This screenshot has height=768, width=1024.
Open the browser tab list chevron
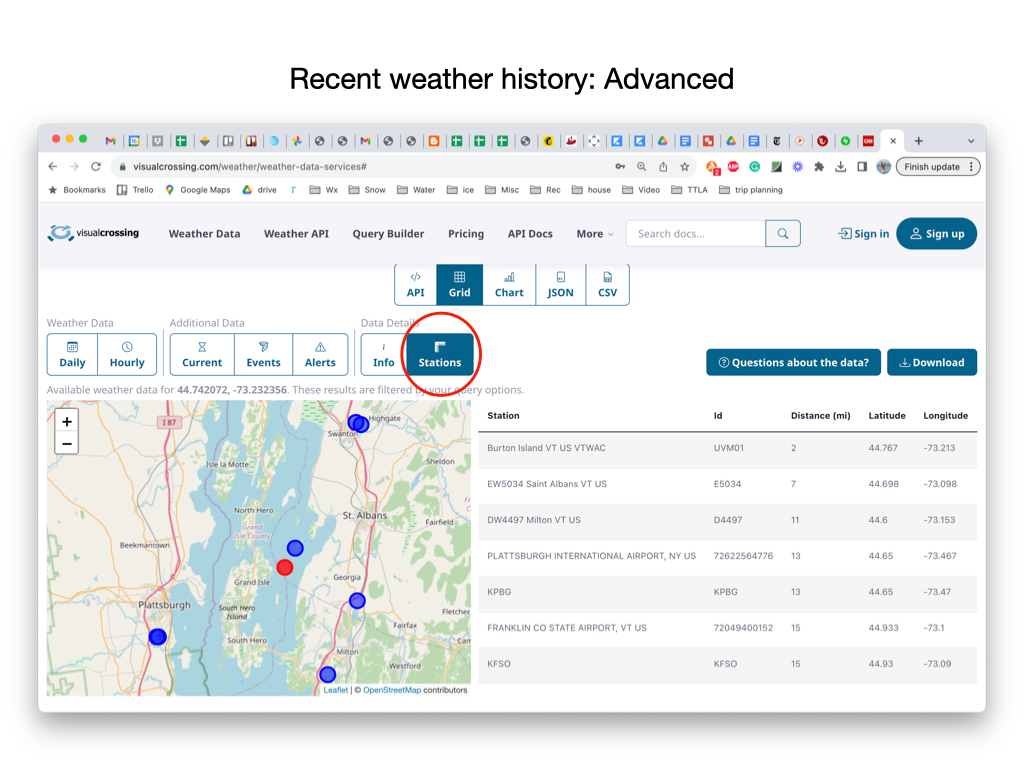[x=970, y=141]
